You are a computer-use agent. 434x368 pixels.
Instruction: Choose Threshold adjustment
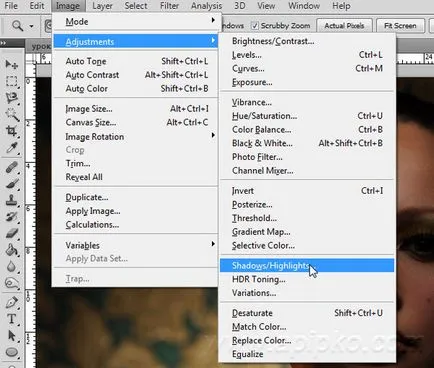[307, 218]
